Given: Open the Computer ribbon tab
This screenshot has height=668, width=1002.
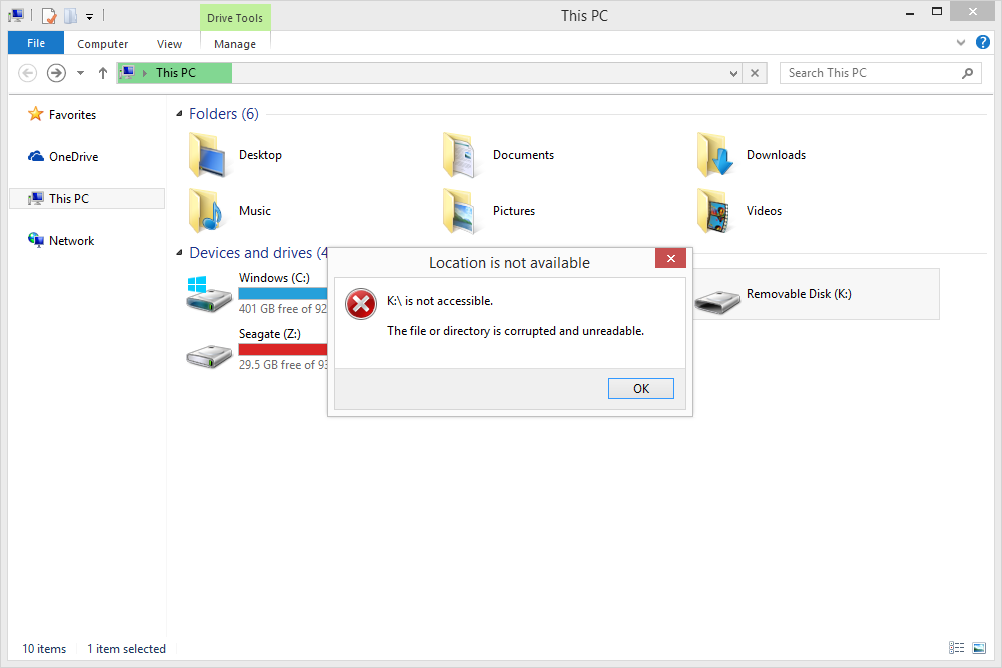Looking at the screenshot, I should (102, 43).
